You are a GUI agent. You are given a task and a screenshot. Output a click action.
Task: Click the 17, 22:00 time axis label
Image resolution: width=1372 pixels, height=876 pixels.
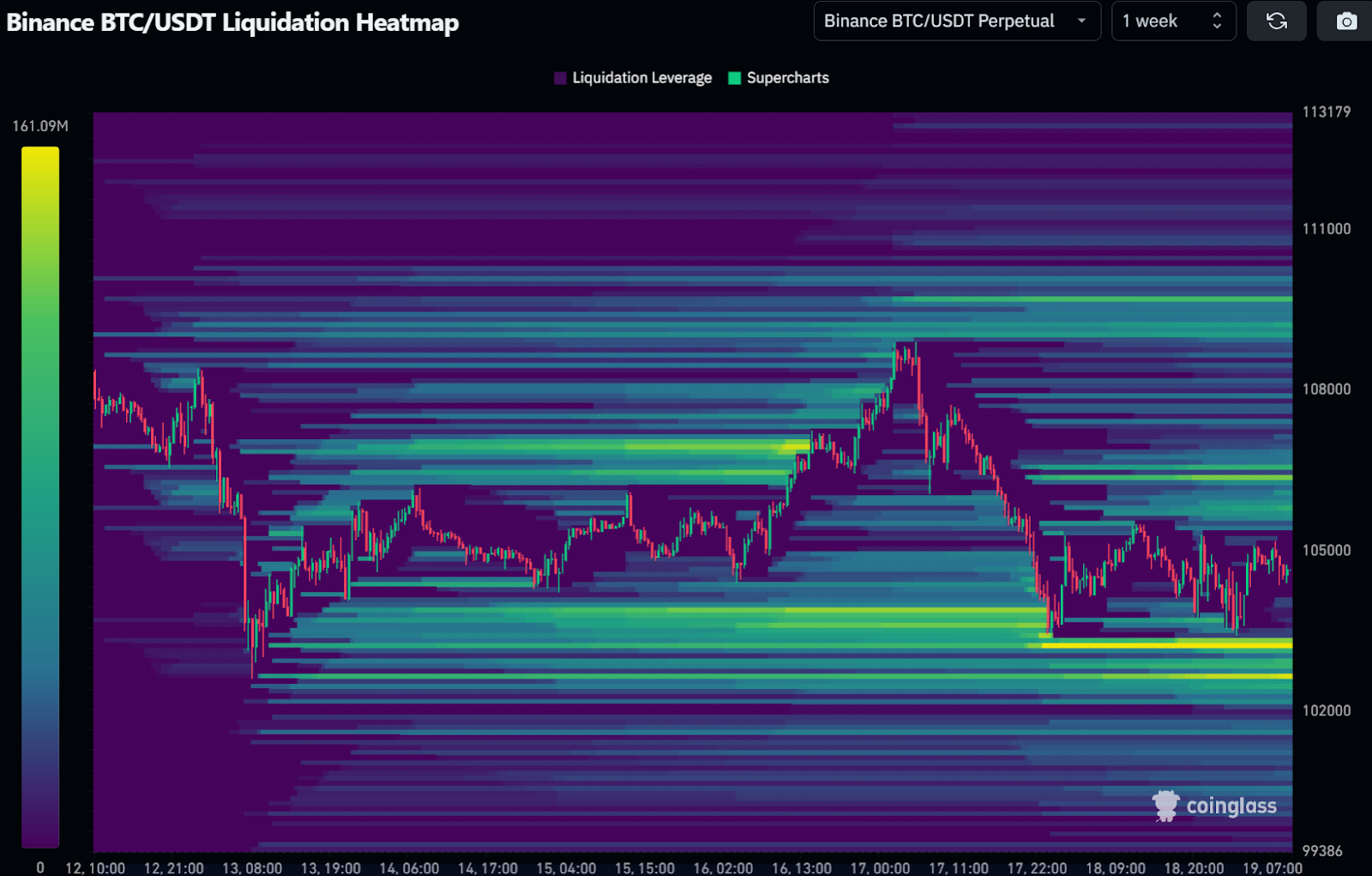click(x=1037, y=868)
